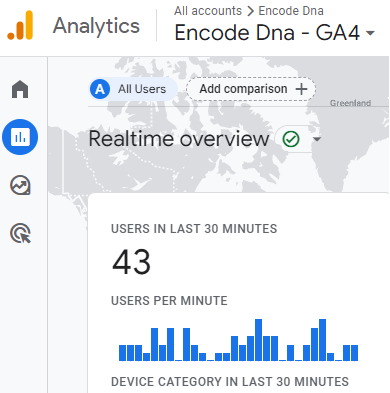390x393 pixels.
Task: Click the All Users comparison chip
Action: (133, 89)
